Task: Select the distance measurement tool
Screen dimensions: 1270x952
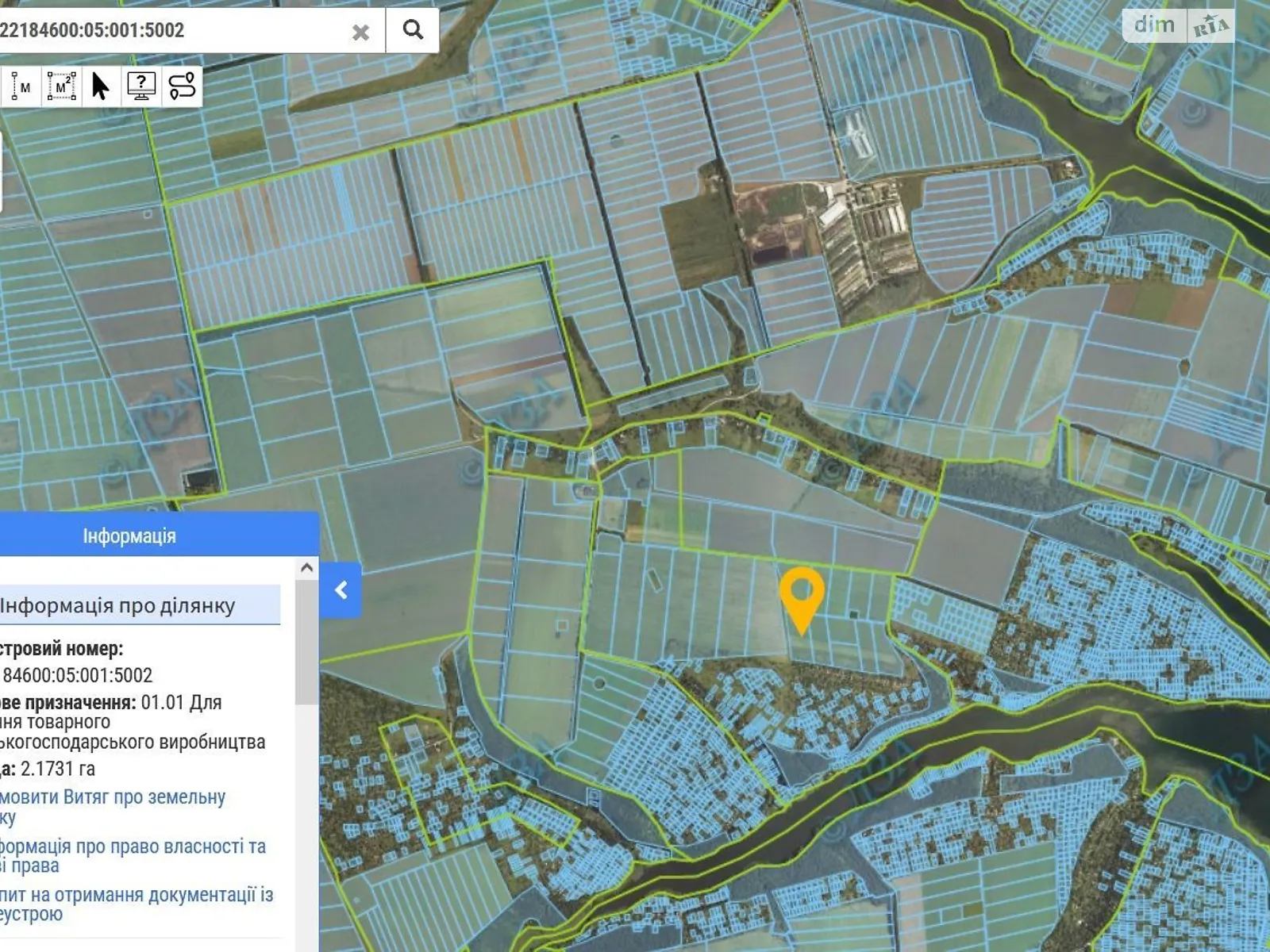Action: (x=21, y=86)
